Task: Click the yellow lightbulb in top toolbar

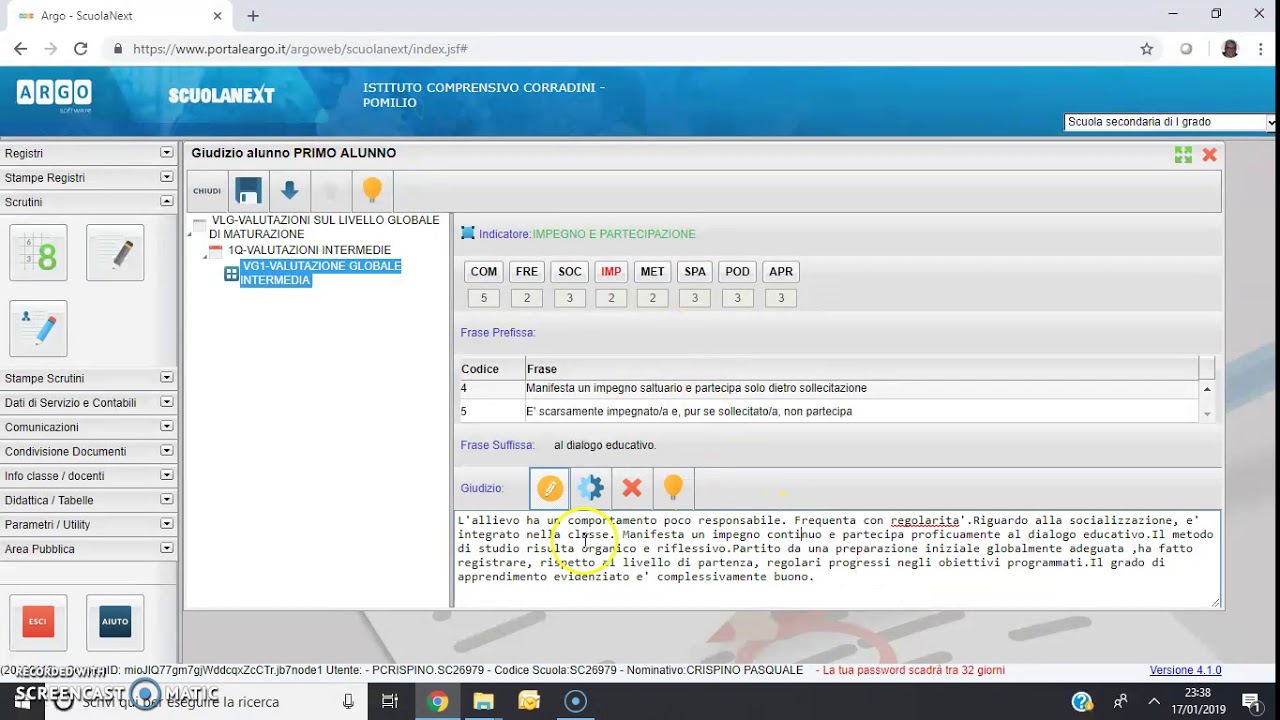Action: pos(372,190)
